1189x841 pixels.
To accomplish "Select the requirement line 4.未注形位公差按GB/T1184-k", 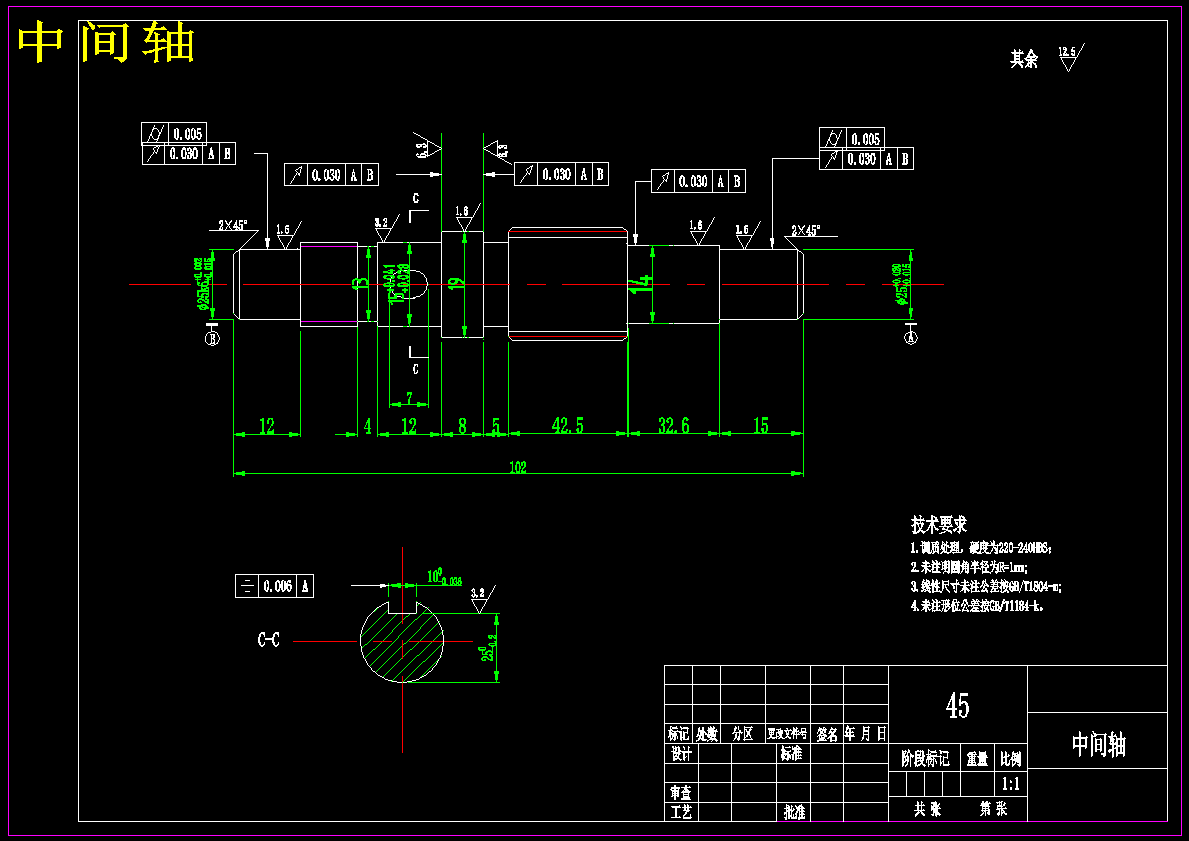I will pyautogui.click(x=977, y=606).
